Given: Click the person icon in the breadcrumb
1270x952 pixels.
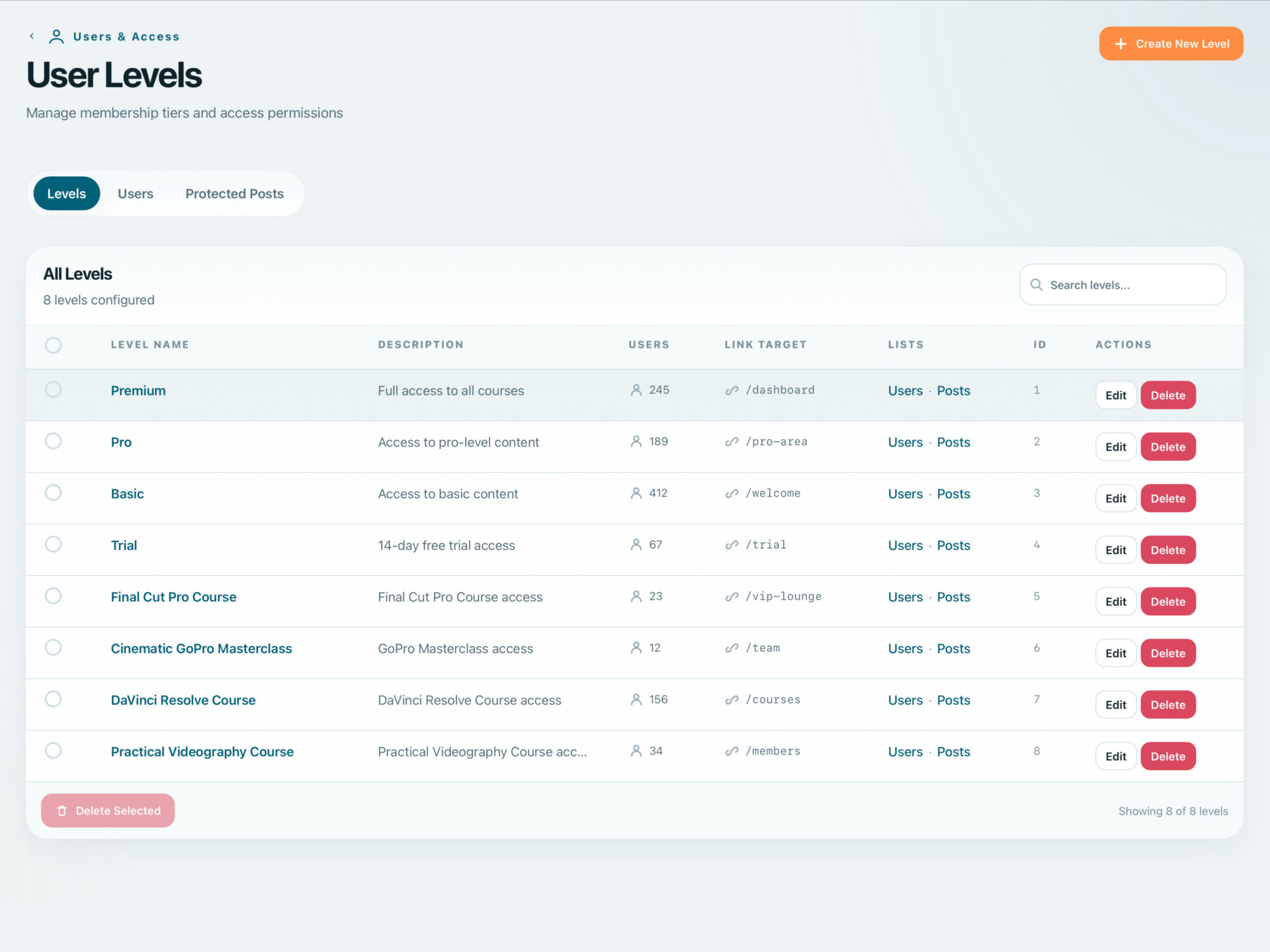Looking at the screenshot, I should click(x=57, y=36).
